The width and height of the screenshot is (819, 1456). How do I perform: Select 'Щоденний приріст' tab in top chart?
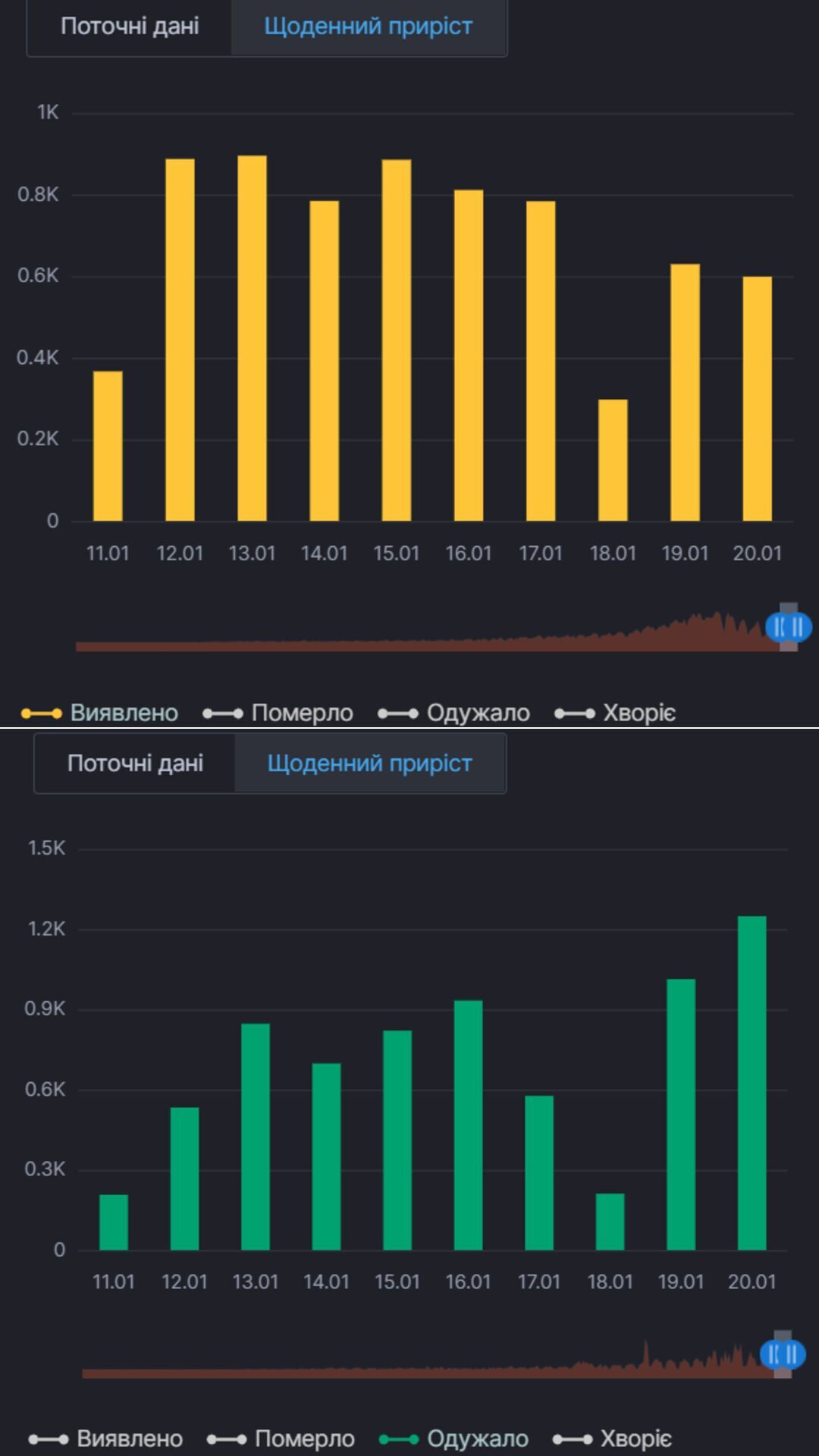(369, 27)
